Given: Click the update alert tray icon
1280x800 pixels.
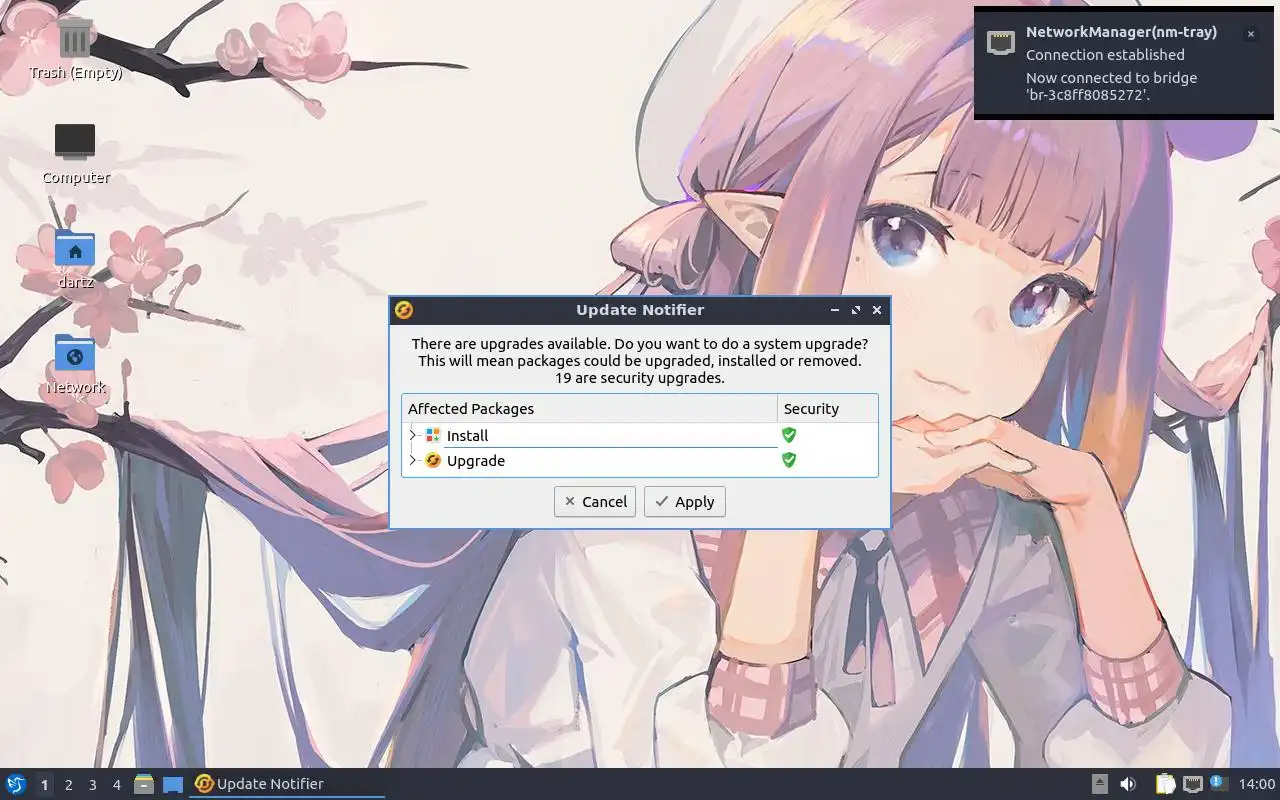Looking at the screenshot, I should [x=1219, y=783].
